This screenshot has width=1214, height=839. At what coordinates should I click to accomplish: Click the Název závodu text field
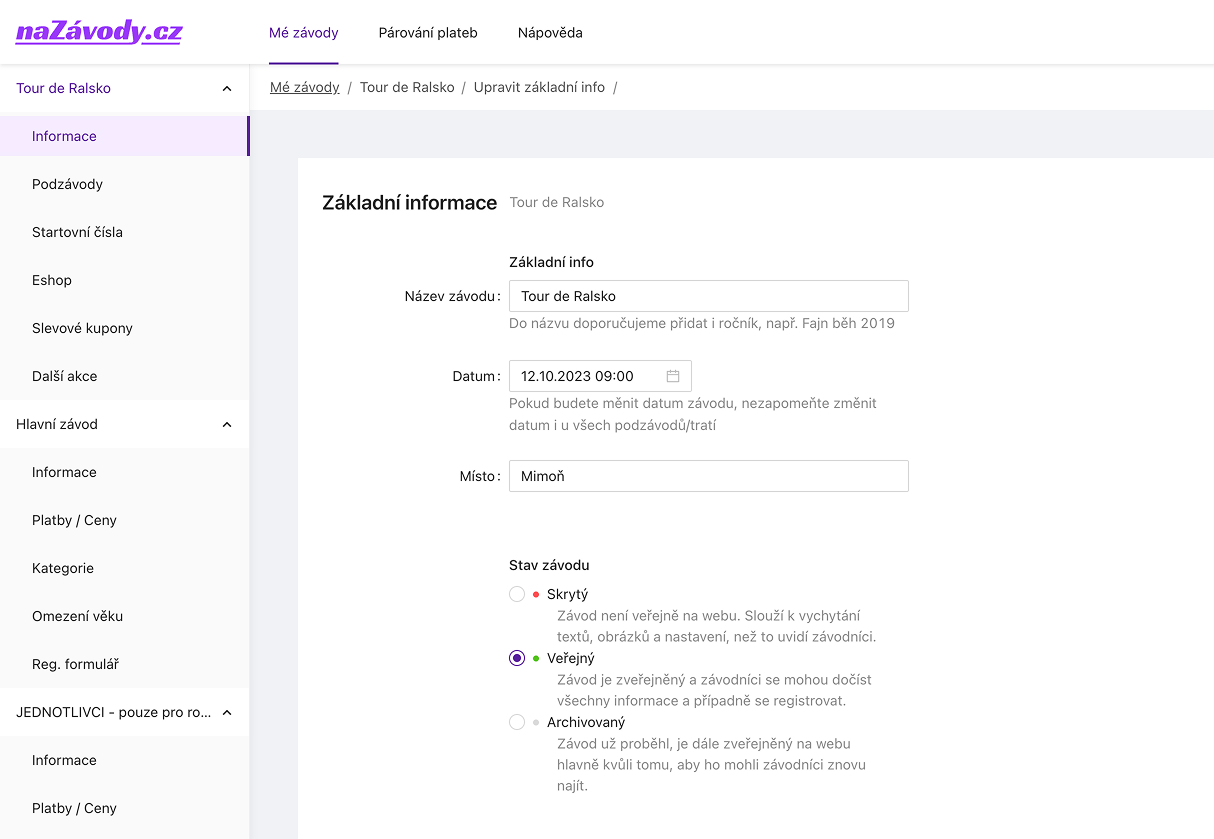(x=708, y=296)
